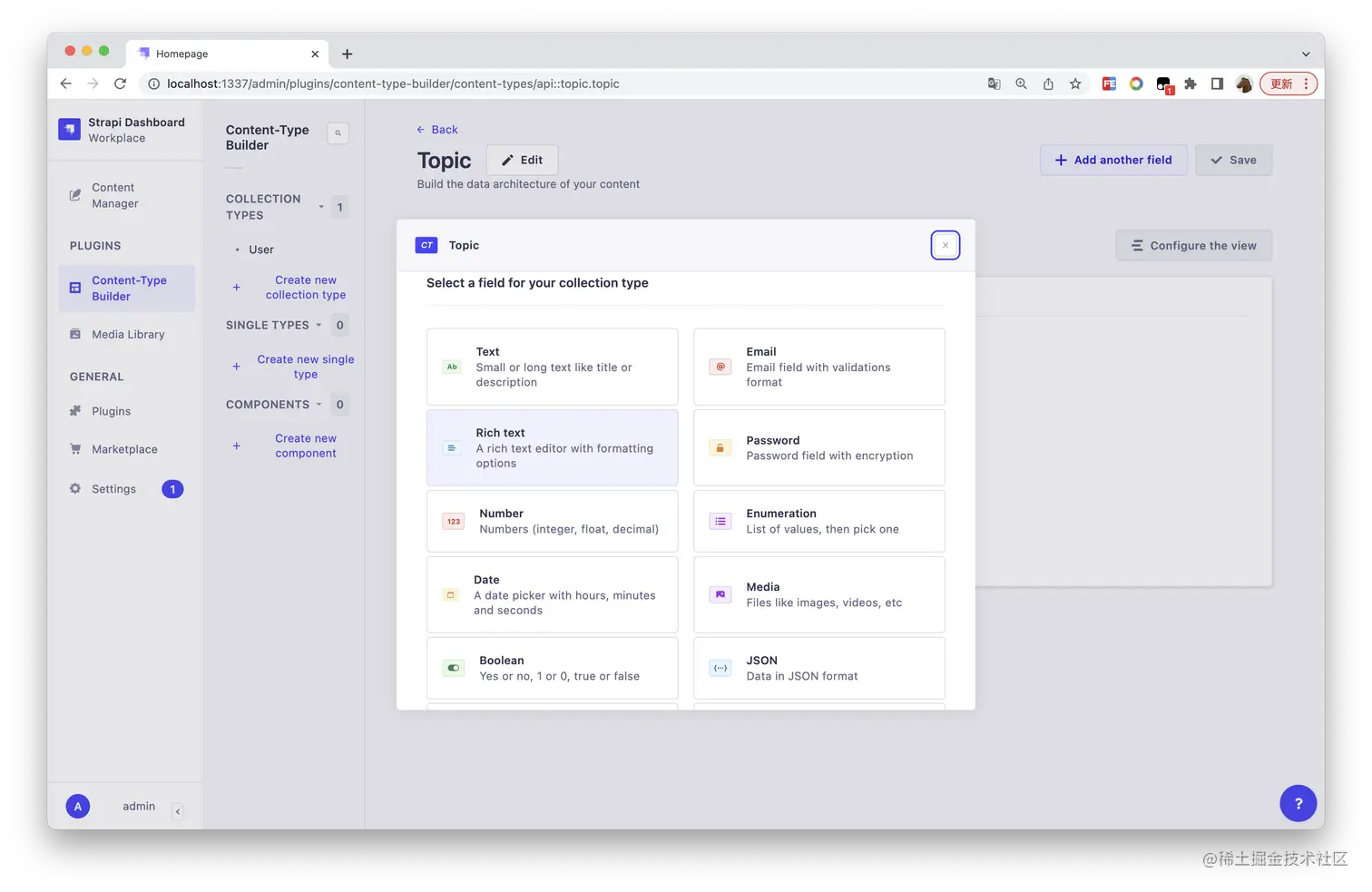Image resolution: width=1372 pixels, height=892 pixels.
Task: Bookmark the page with the star icon
Action: coord(1075,83)
